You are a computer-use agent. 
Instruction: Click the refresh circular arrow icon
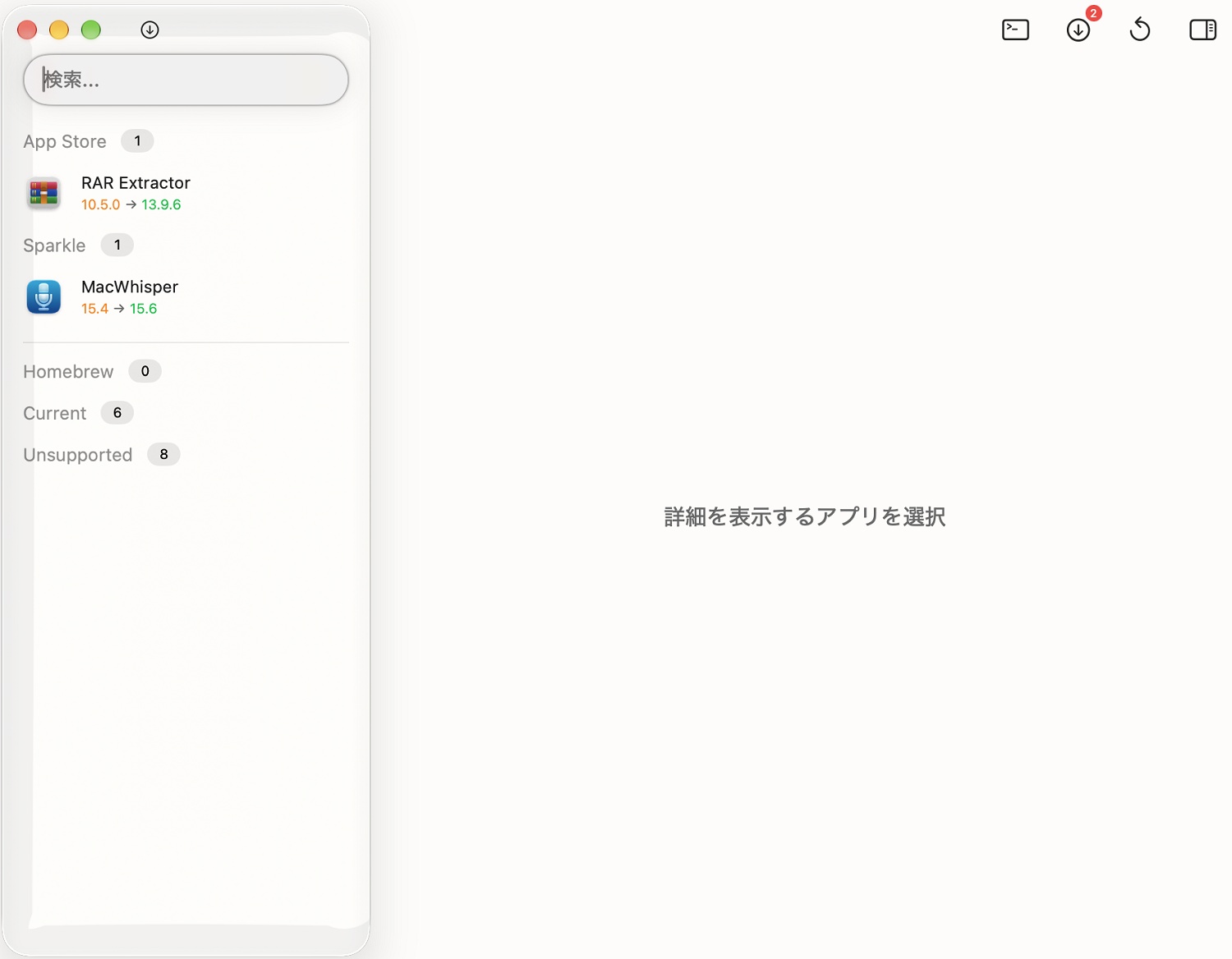1140,30
